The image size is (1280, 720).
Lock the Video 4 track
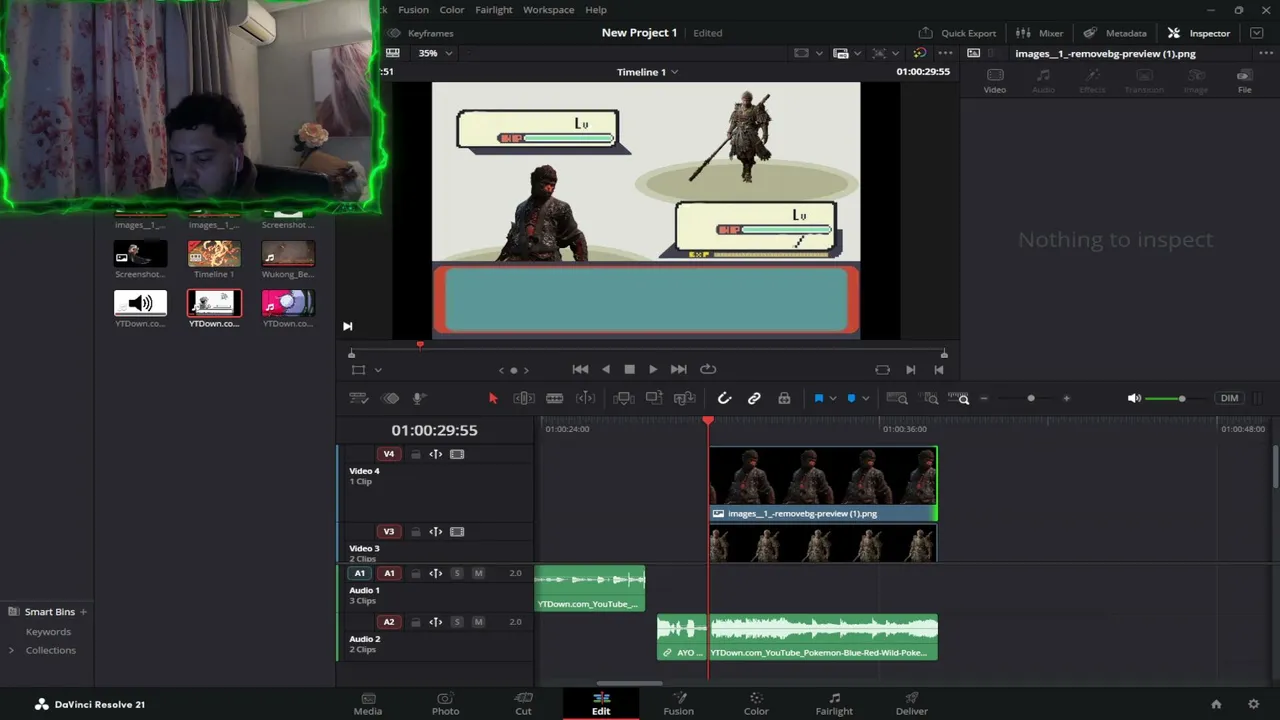[x=416, y=454]
